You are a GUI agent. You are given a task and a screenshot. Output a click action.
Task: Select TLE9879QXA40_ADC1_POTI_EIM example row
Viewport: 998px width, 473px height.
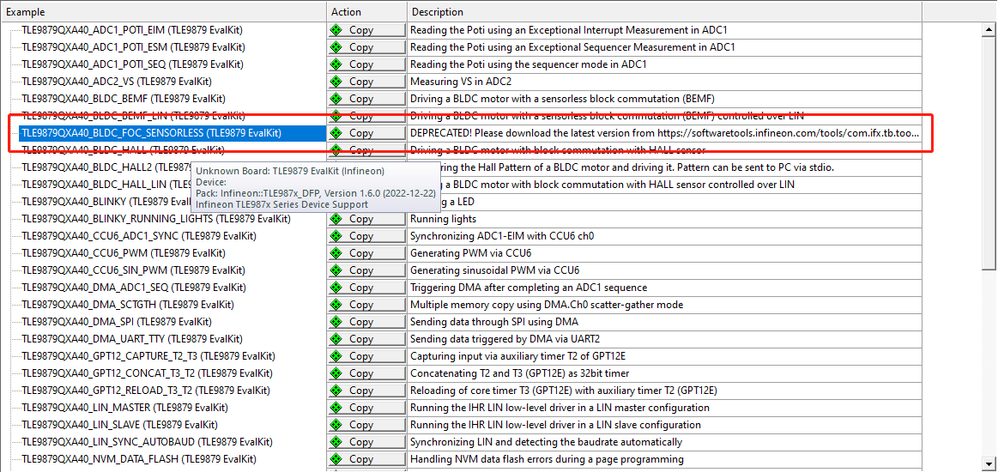tap(132, 30)
